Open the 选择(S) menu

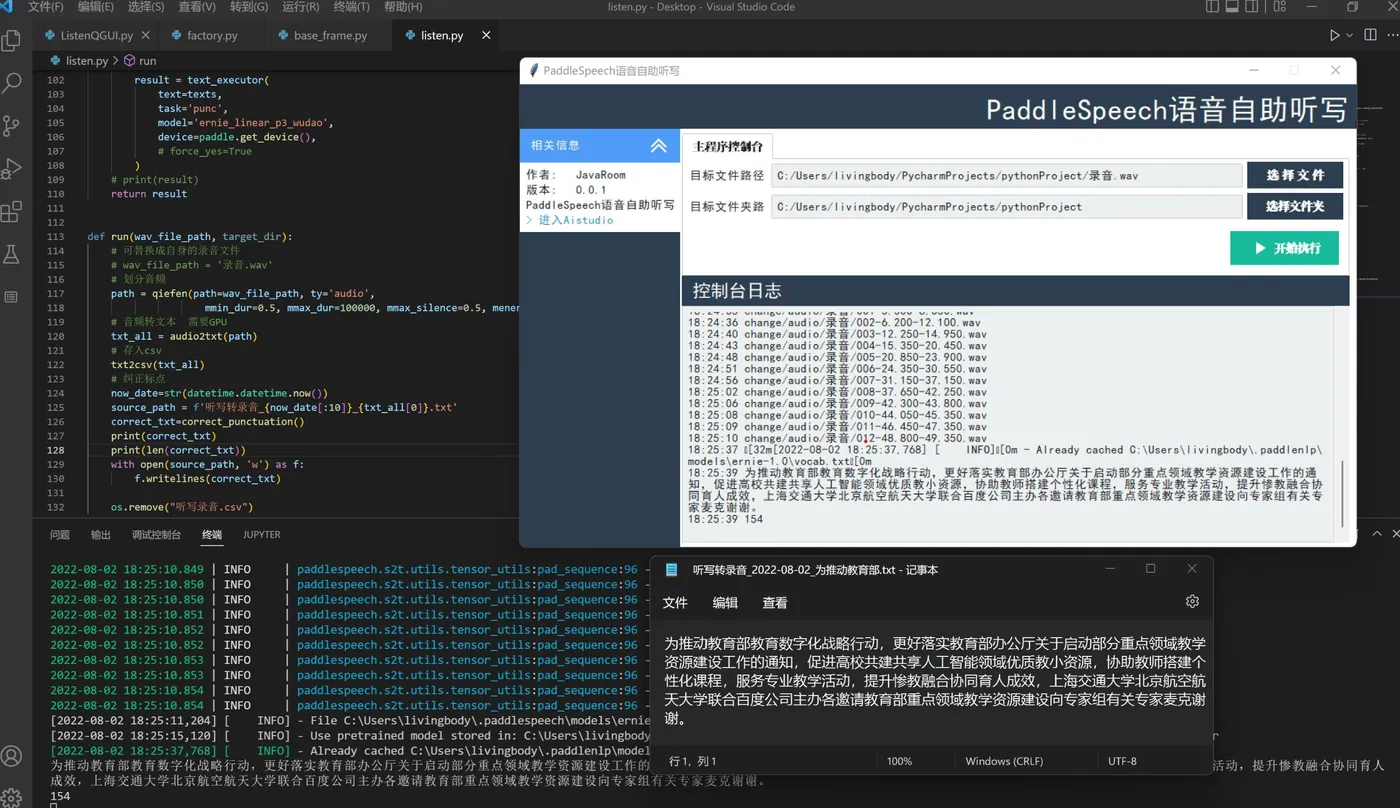pos(146,7)
